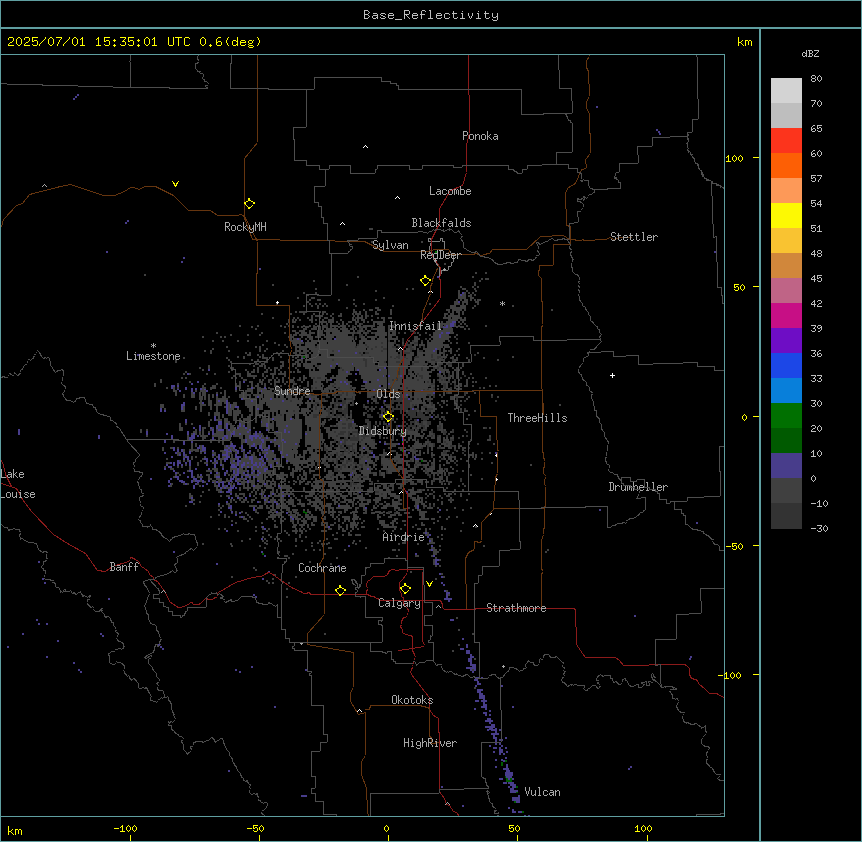Pick the white 70-80 dBZ legend swatch
This screenshot has height=842, width=862.
point(786,91)
